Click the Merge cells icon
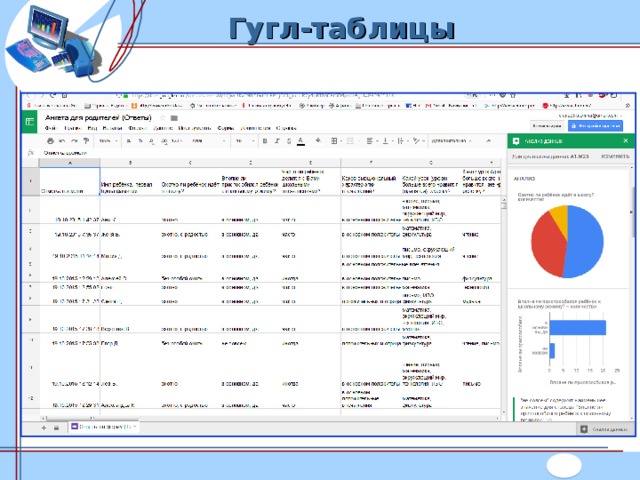The height and width of the screenshot is (480, 640). click(x=350, y=141)
